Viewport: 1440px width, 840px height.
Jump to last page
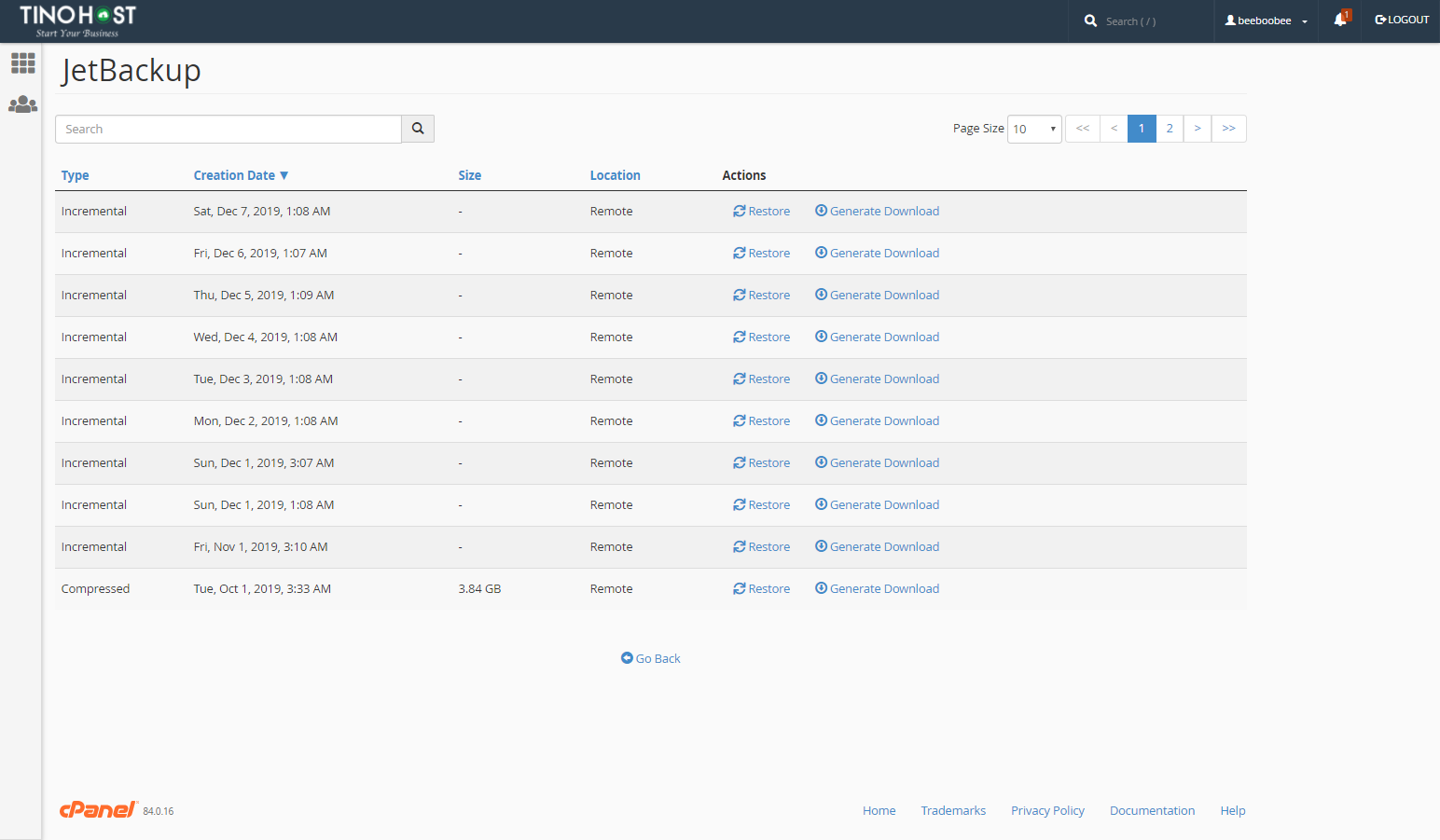point(1229,129)
